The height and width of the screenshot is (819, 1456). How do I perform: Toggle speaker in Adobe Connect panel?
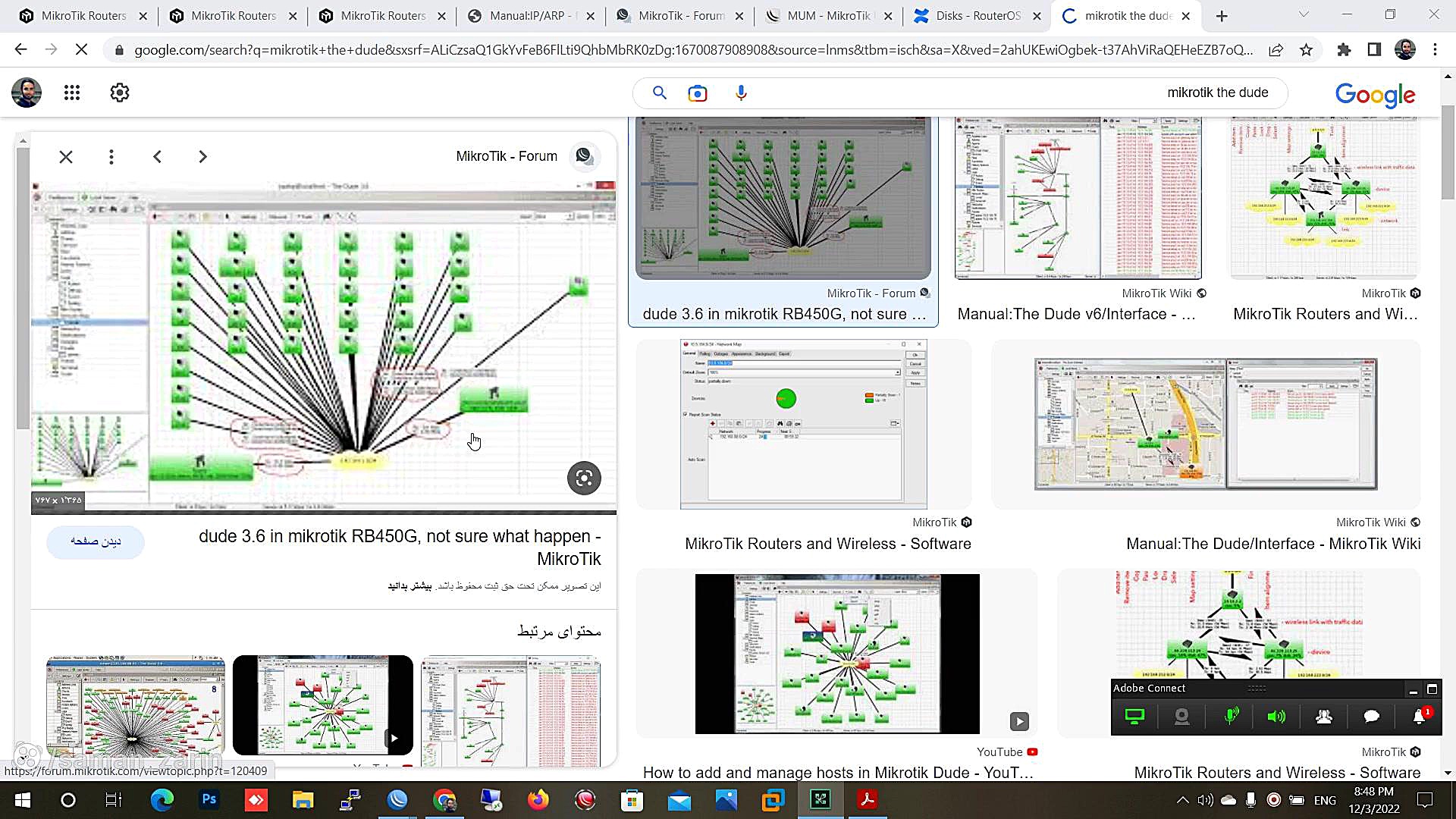[x=1276, y=716]
